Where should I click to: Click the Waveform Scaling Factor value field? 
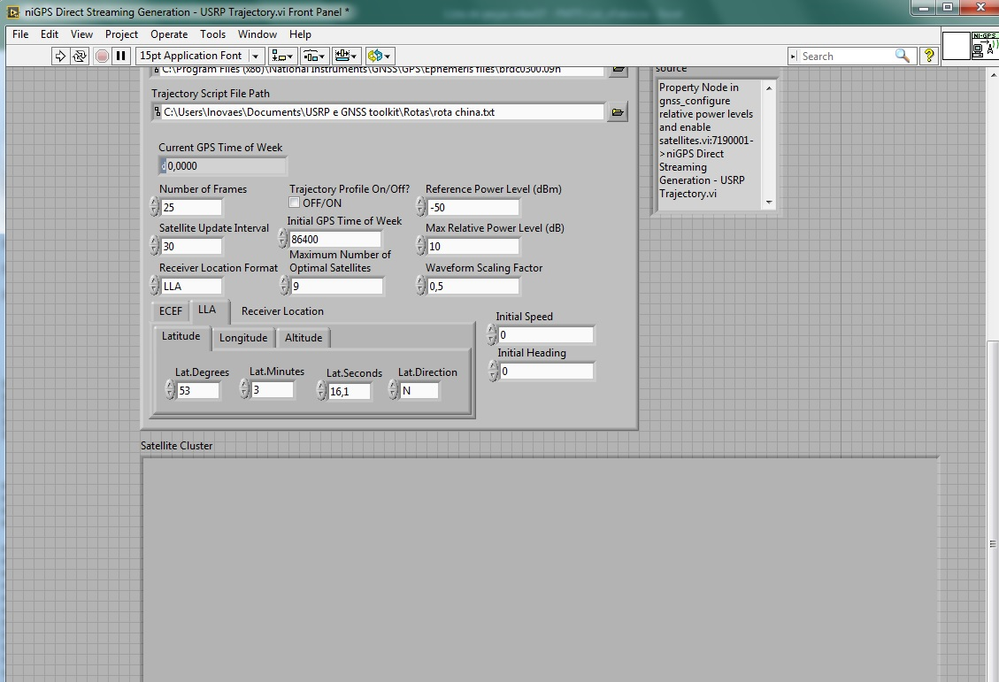click(x=473, y=286)
